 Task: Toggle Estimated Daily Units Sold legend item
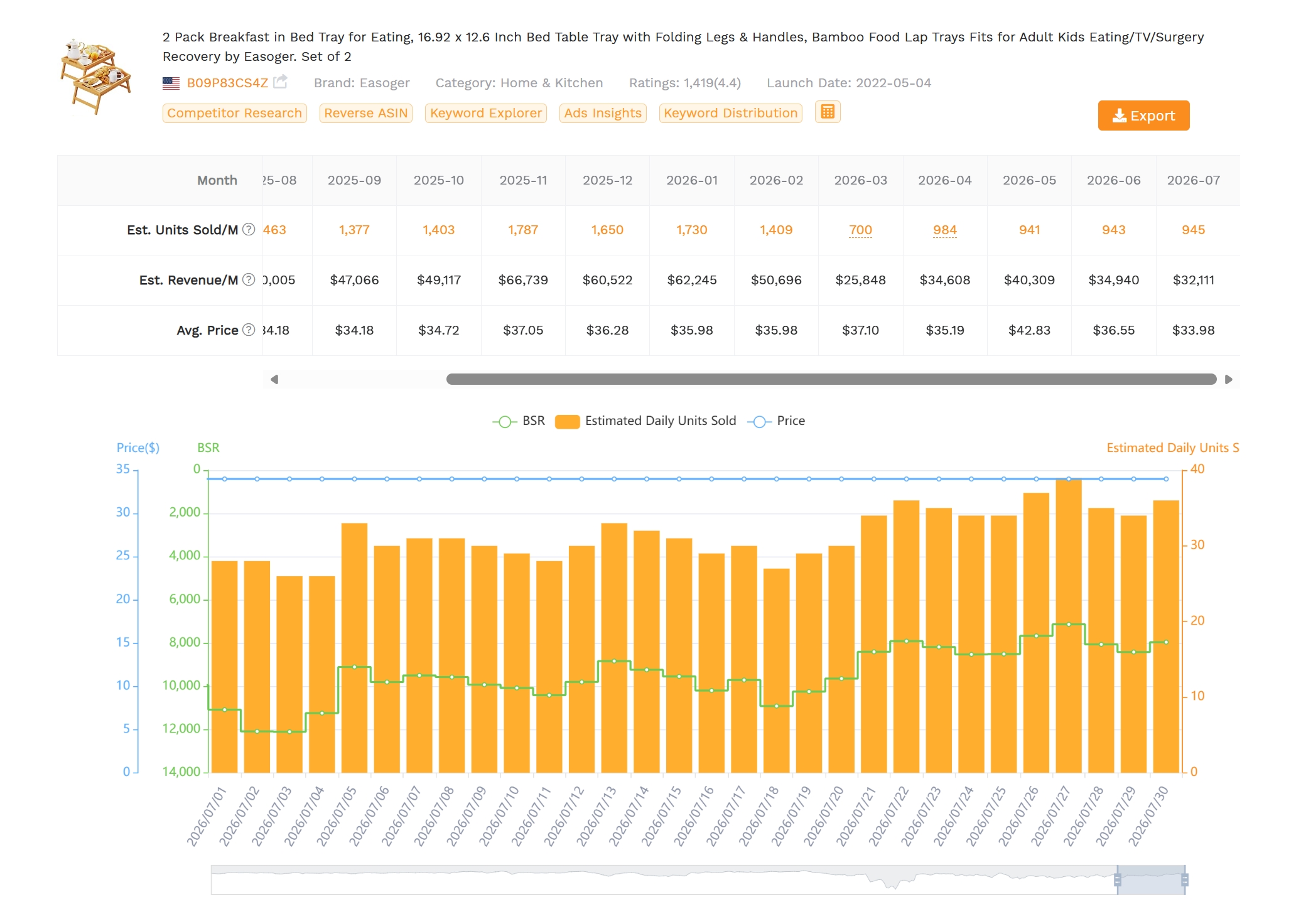pyautogui.click(x=645, y=421)
